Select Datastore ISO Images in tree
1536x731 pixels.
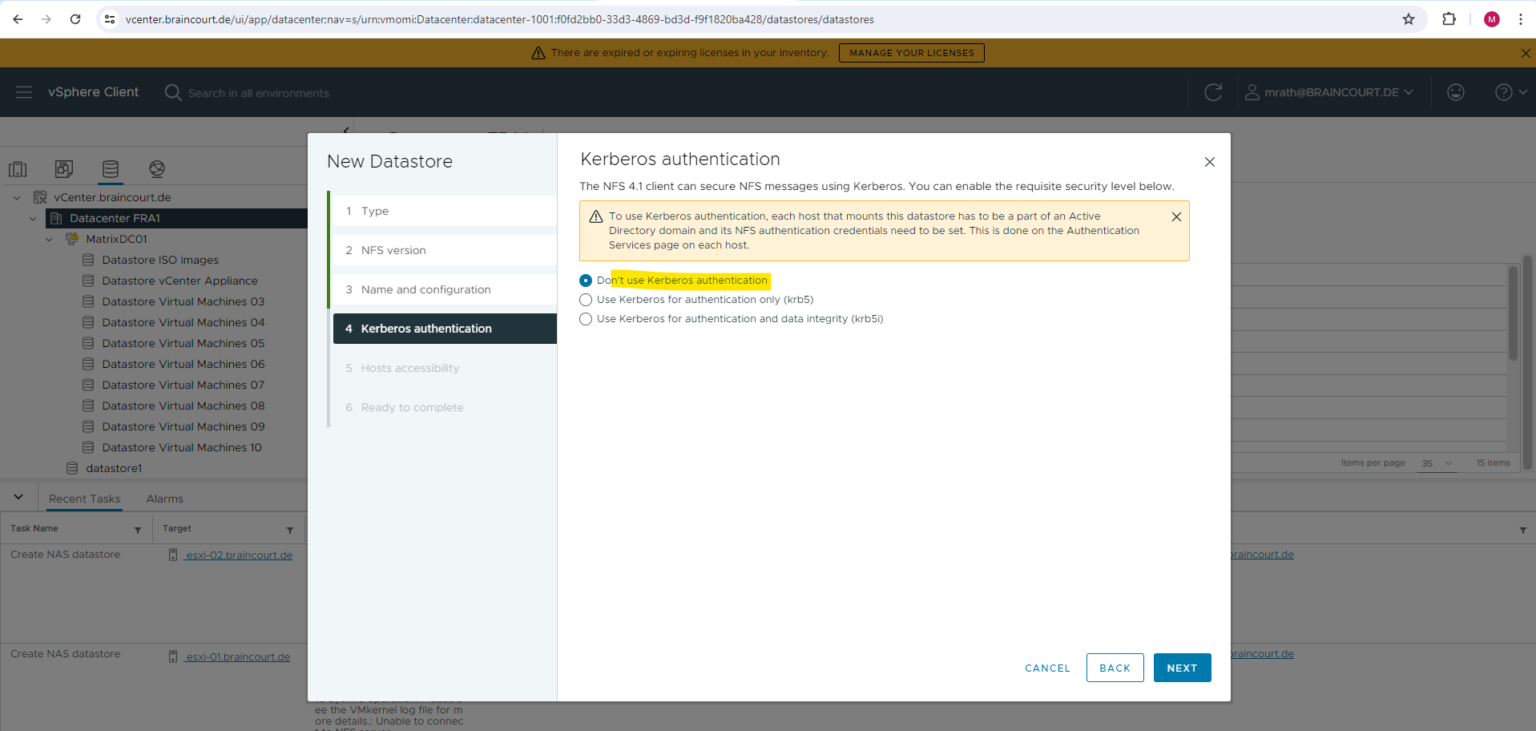tap(160, 260)
